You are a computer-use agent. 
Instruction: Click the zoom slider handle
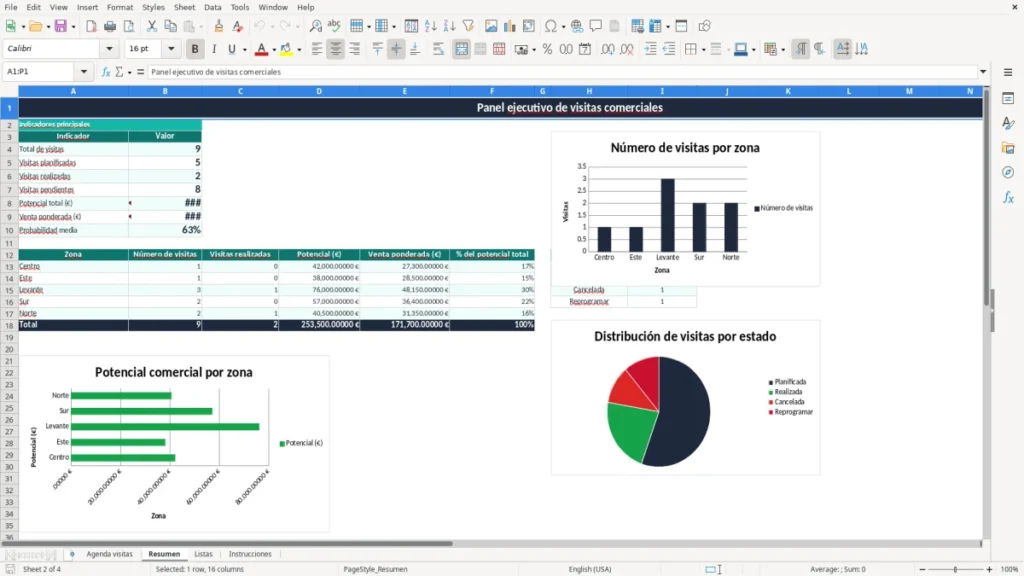pyautogui.click(x=955, y=569)
